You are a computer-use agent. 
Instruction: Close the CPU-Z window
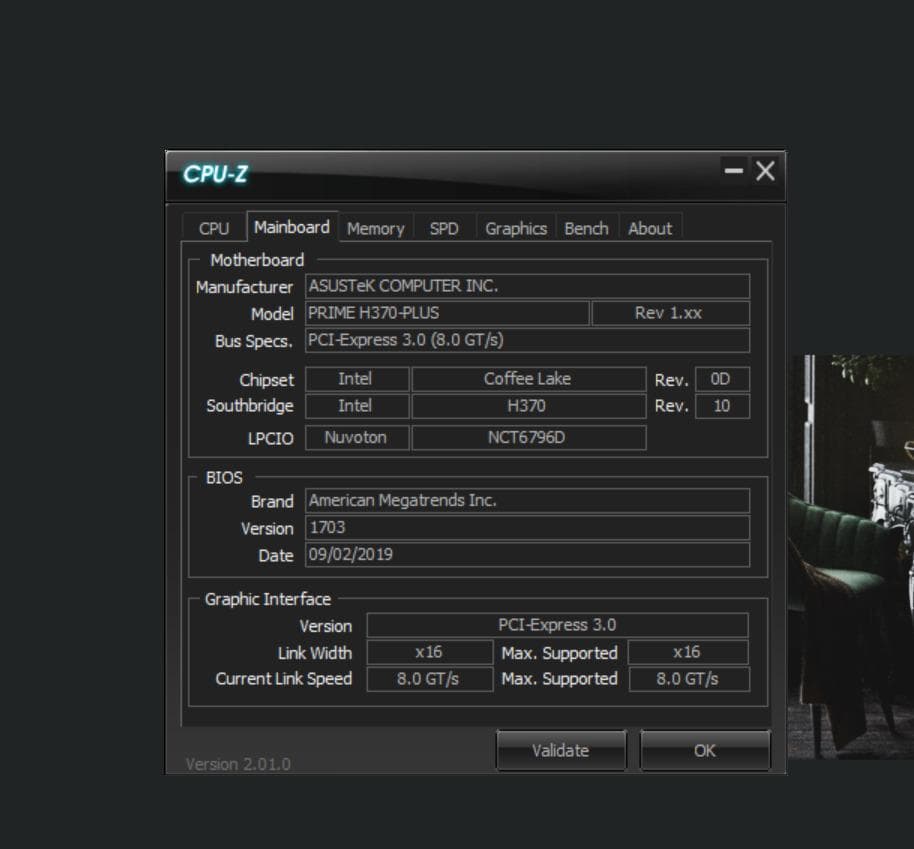point(765,171)
